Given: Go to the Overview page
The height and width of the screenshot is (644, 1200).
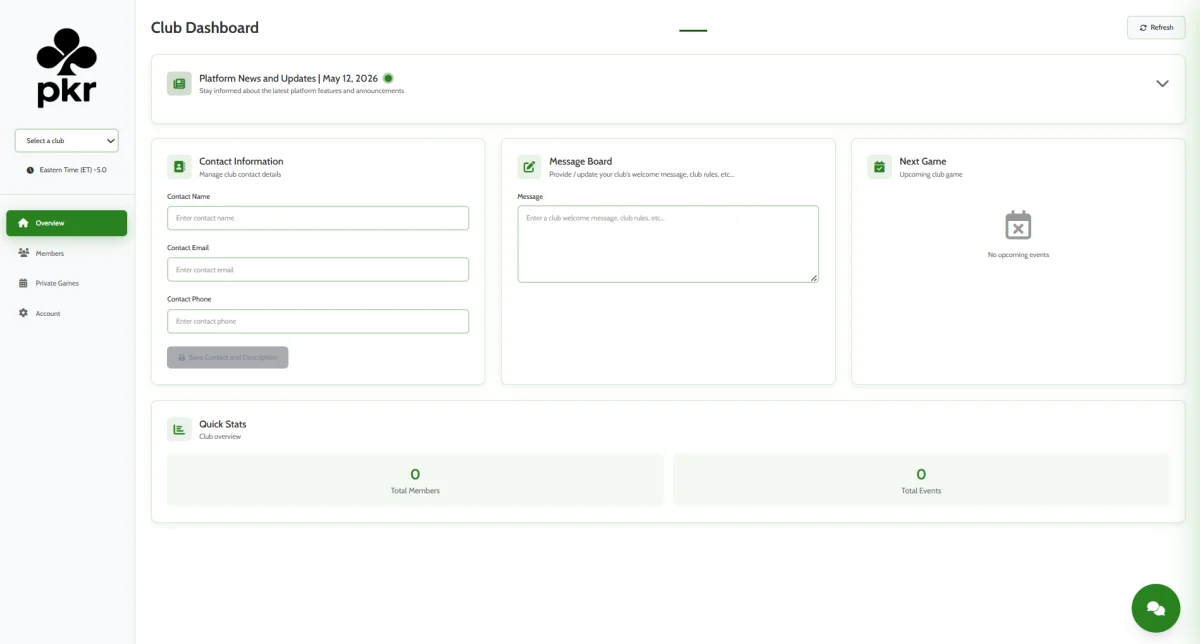Looking at the screenshot, I should (67, 223).
